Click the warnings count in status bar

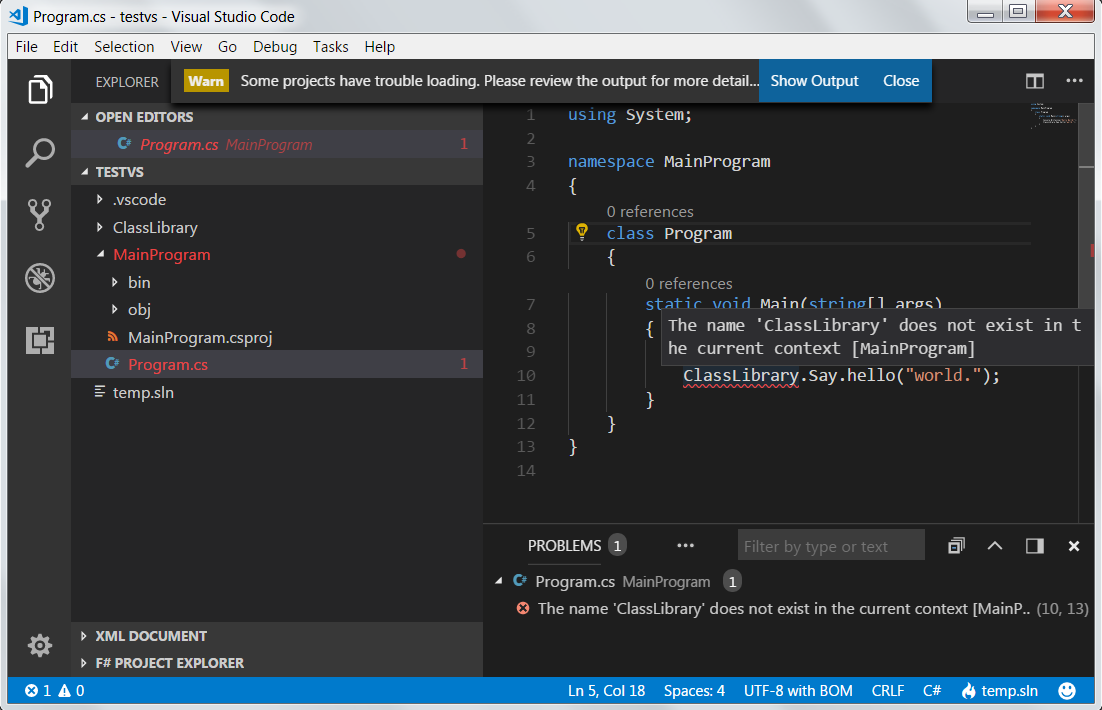pyautogui.click(x=72, y=691)
